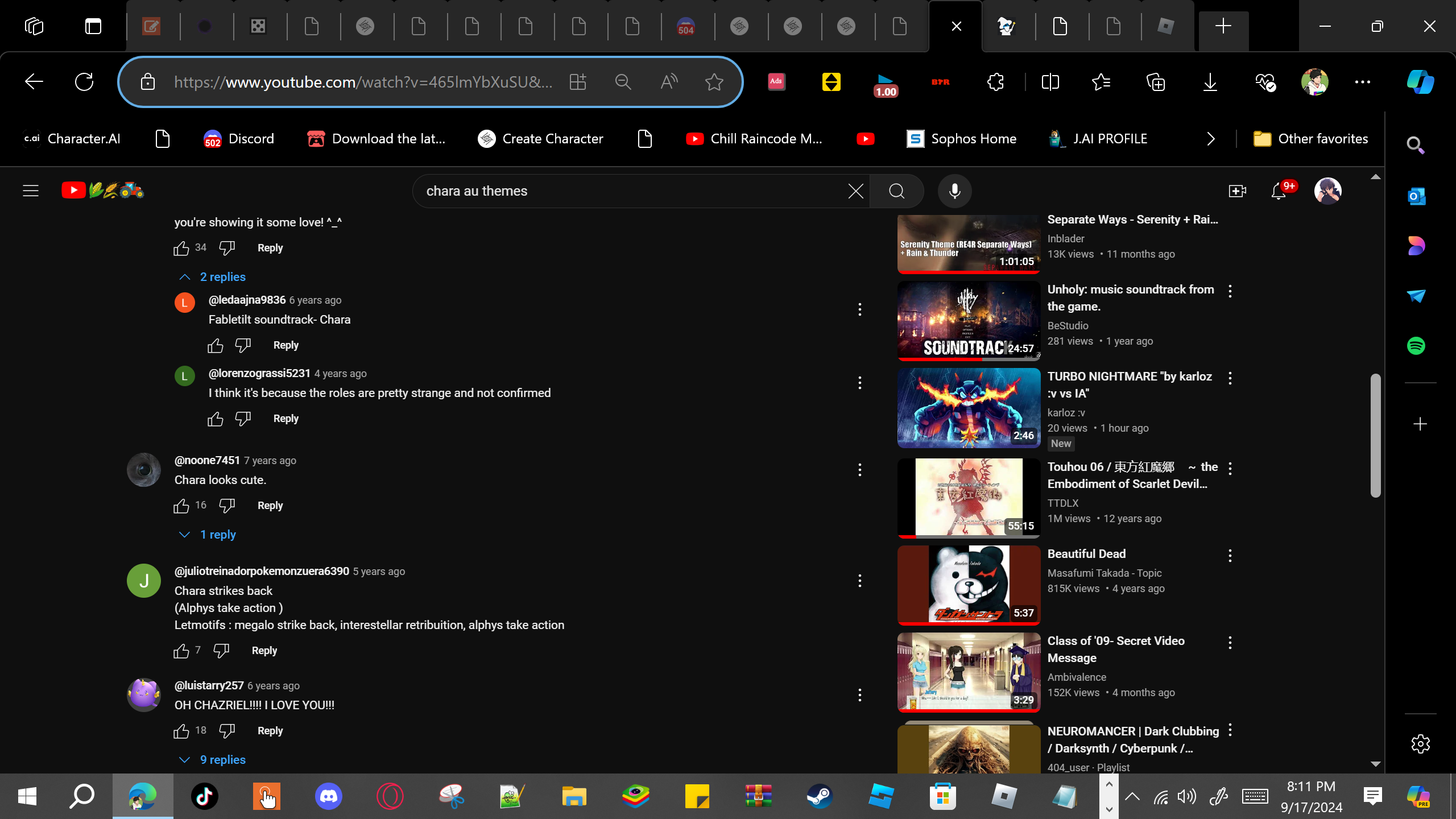Reply to the @lorenzograssi5231 comment
Screen dimensions: 1456x819
click(x=286, y=419)
